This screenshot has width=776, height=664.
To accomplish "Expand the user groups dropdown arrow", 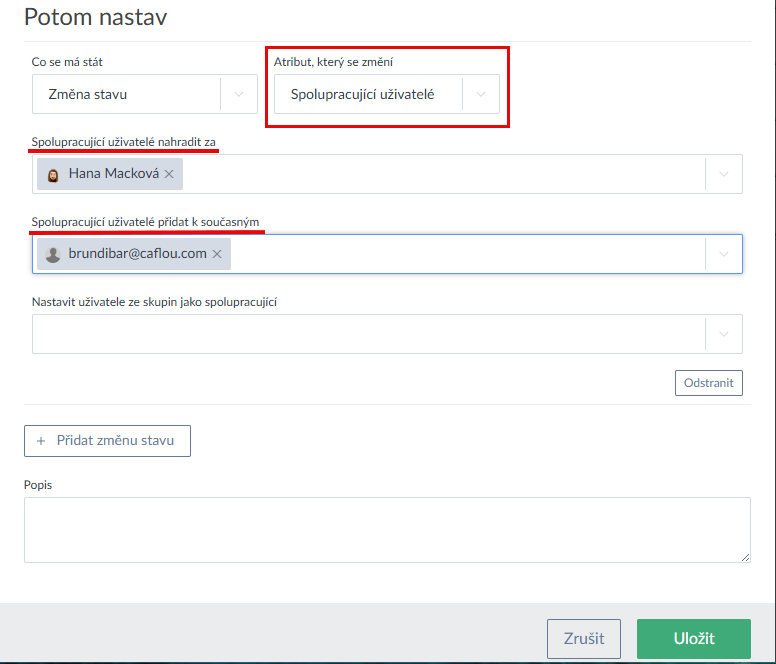I will pyautogui.click(x=724, y=334).
